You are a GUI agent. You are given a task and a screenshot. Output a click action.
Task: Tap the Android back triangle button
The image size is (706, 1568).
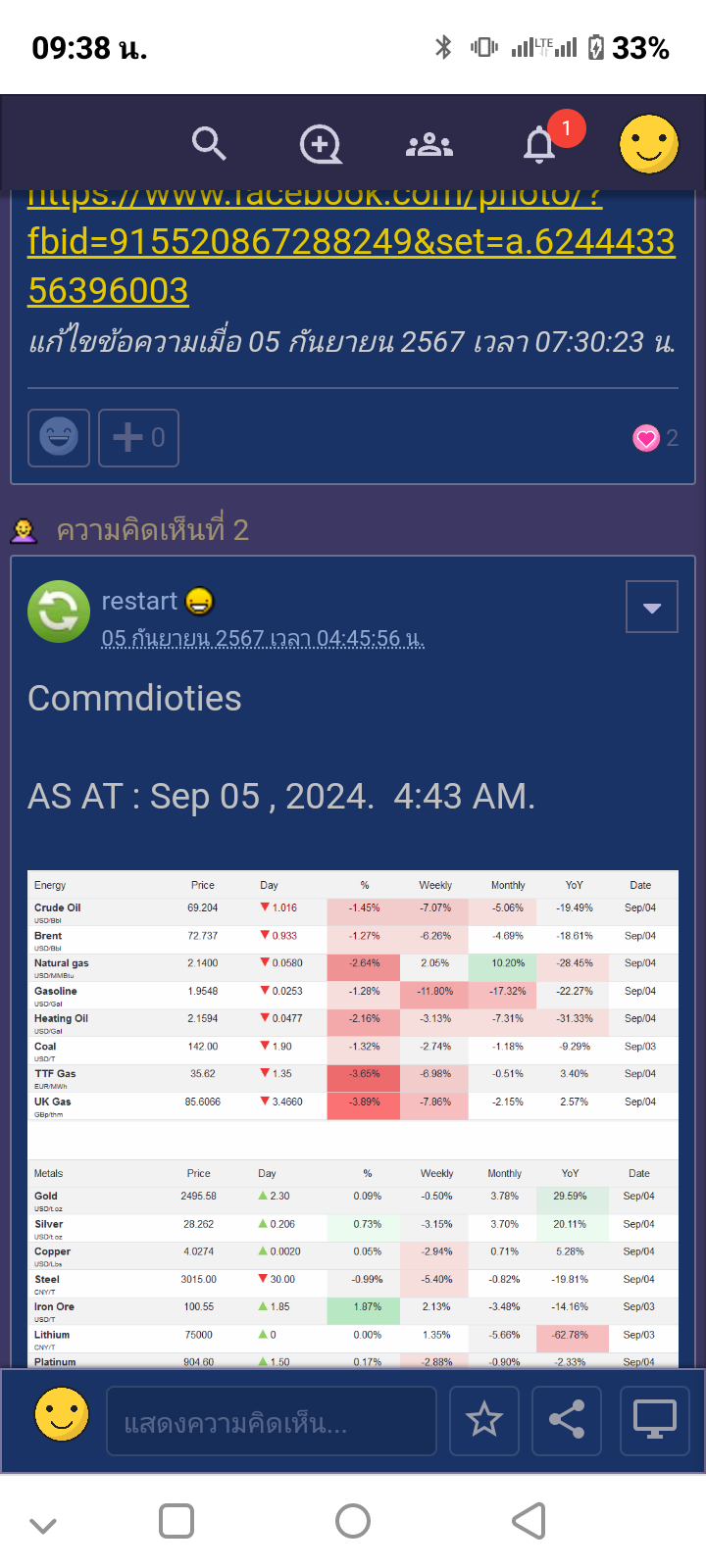529,1521
